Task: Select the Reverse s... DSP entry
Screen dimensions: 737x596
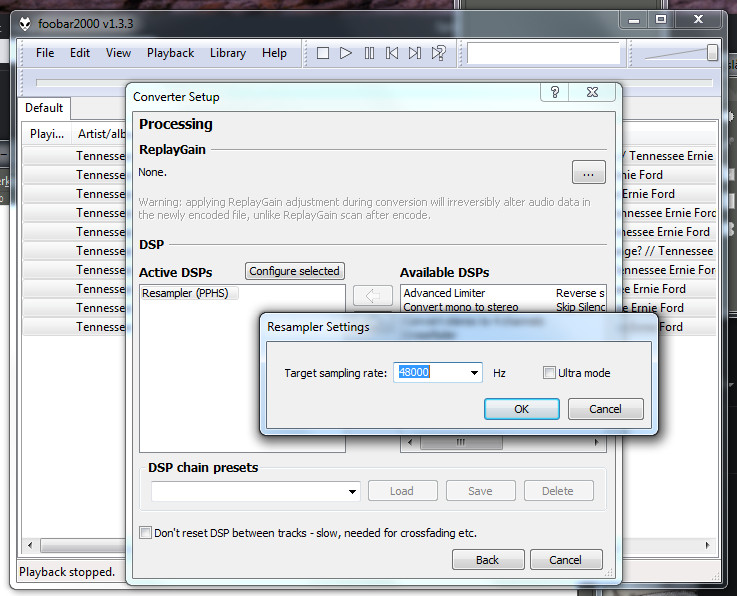Action: point(580,293)
